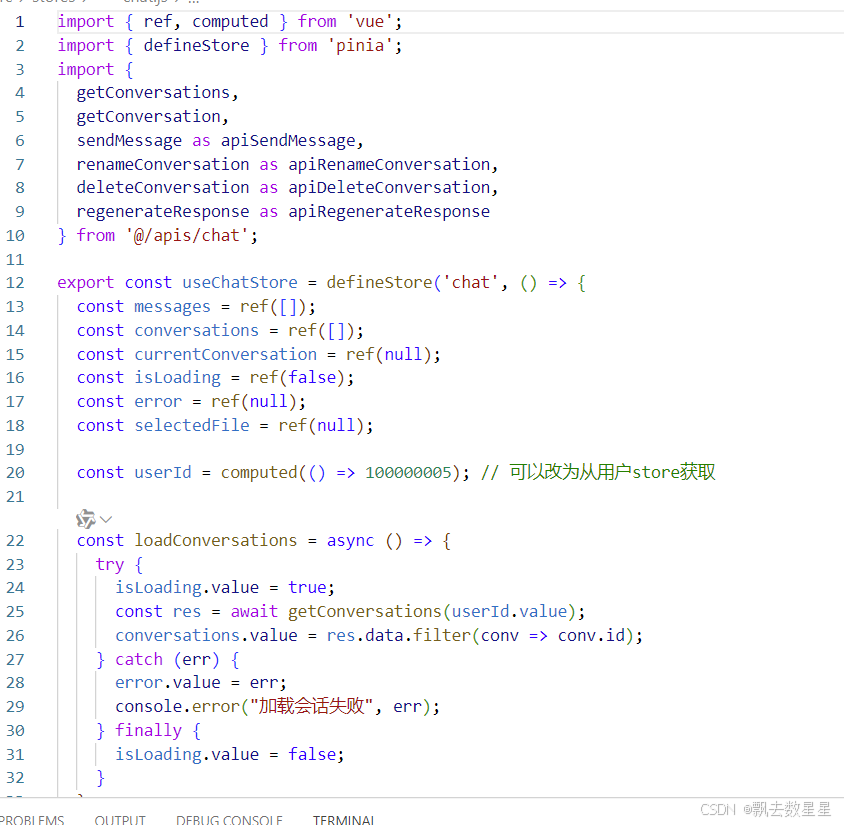844x825 pixels.
Task: Expand the chevron beside the AI assistant icon
Action: tap(106, 519)
